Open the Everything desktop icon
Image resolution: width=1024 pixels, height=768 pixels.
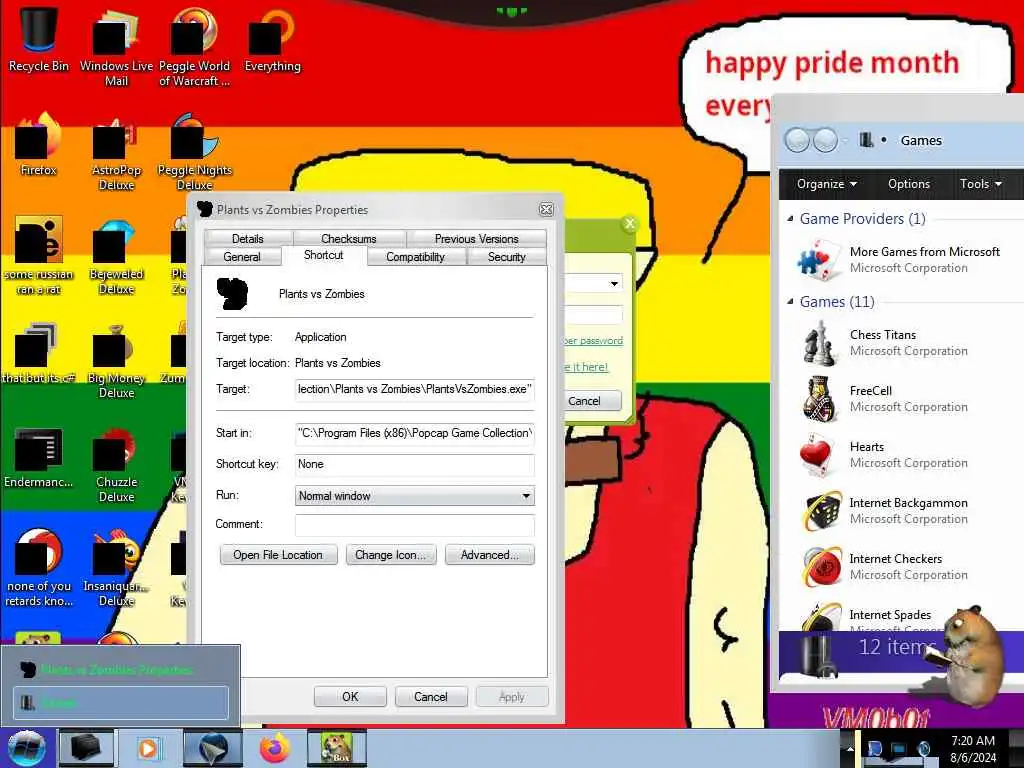[272, 39]
